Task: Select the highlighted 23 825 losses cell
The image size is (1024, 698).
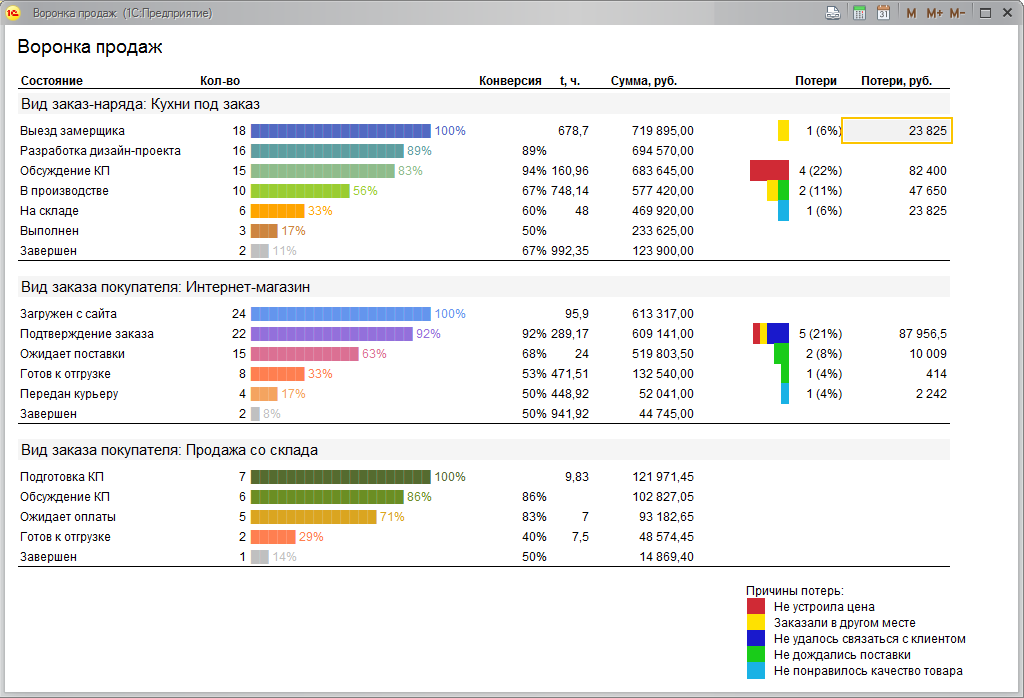Action: tap(897, 131)
